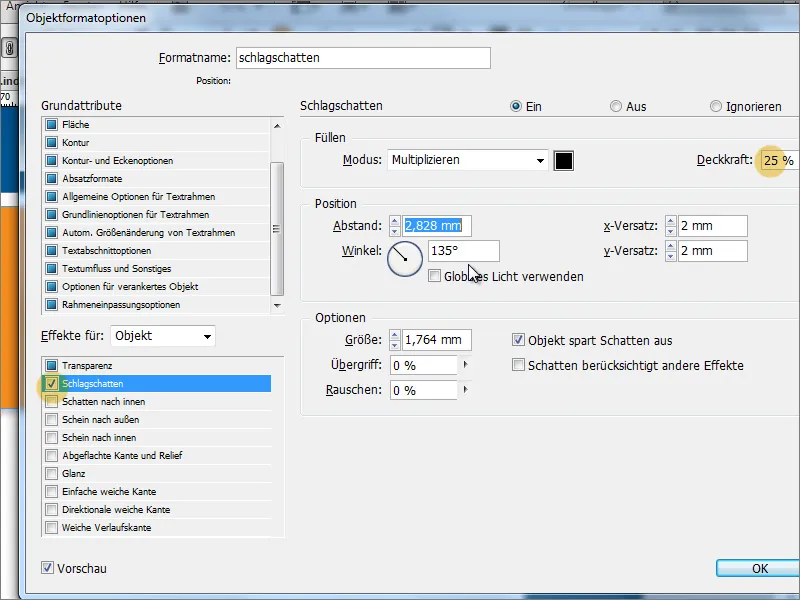Image resolution: width=800 pixels, height=600 pixels.
Task: Toggle Optionen für verankertes Objekt icon
Action: 52,287
